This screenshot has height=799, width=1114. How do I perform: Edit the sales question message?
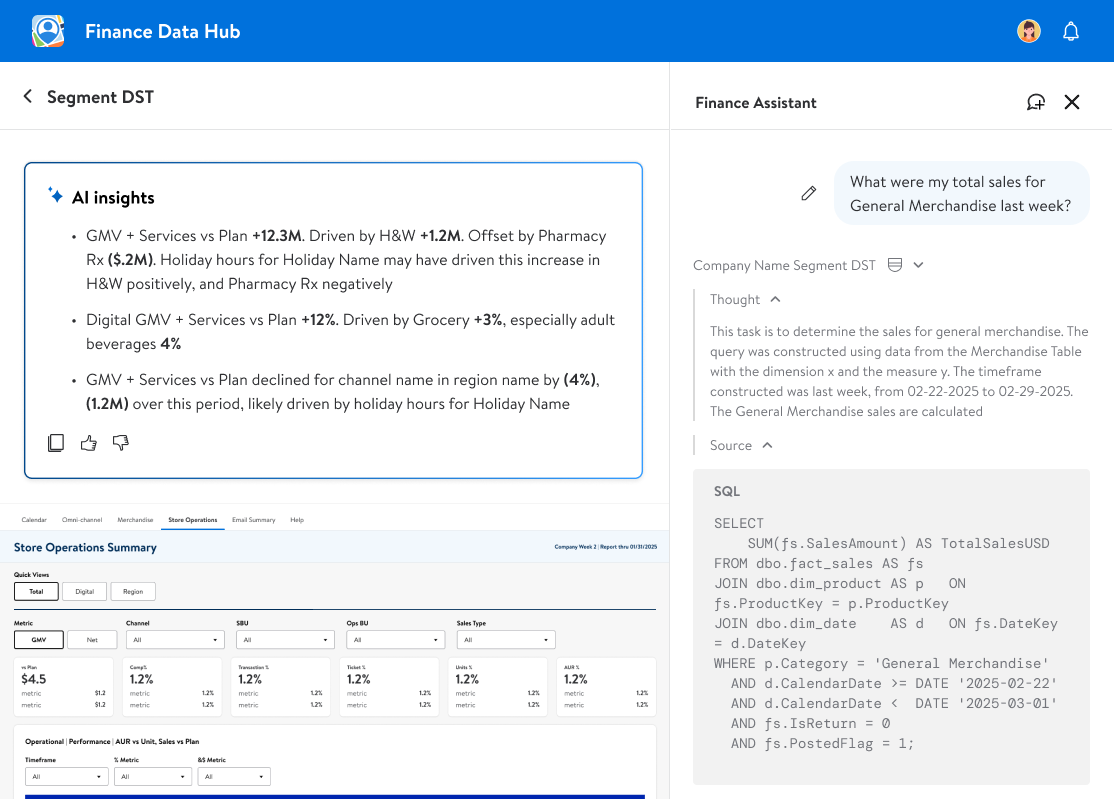click(x=809, y=193)
